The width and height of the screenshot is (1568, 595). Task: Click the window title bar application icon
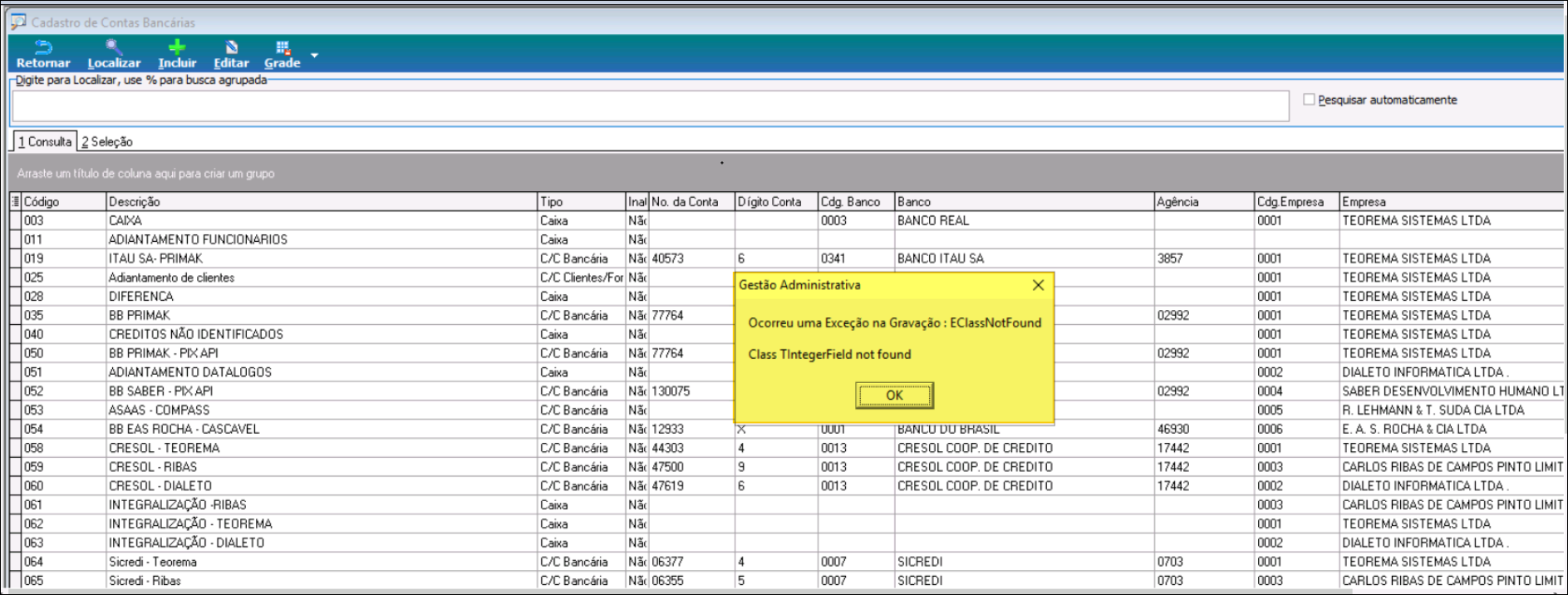tap(18, 22)
